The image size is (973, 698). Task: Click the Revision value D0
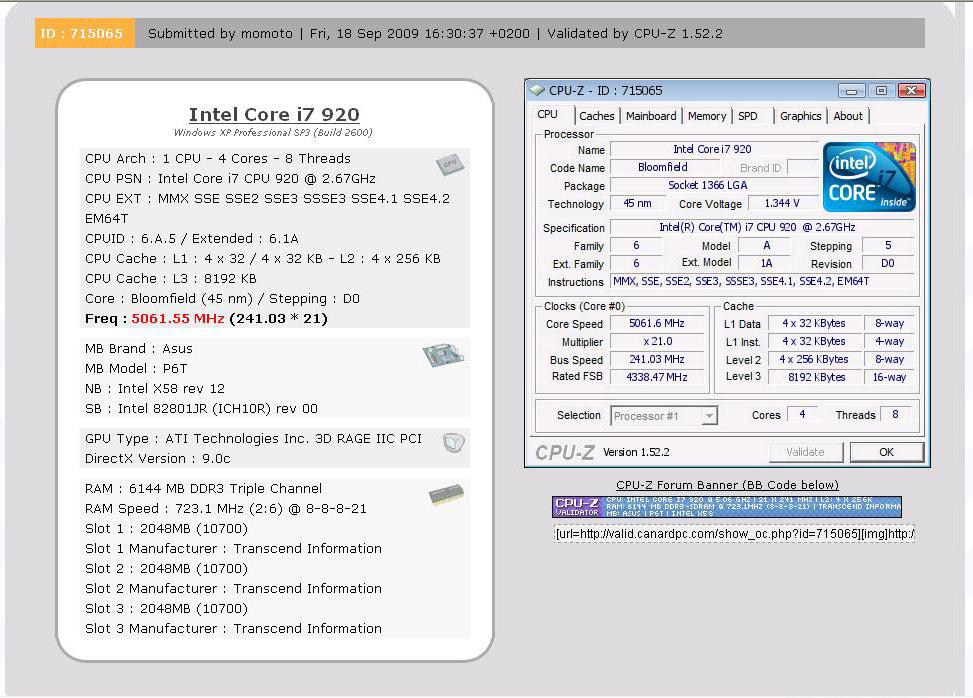[887, 263]
